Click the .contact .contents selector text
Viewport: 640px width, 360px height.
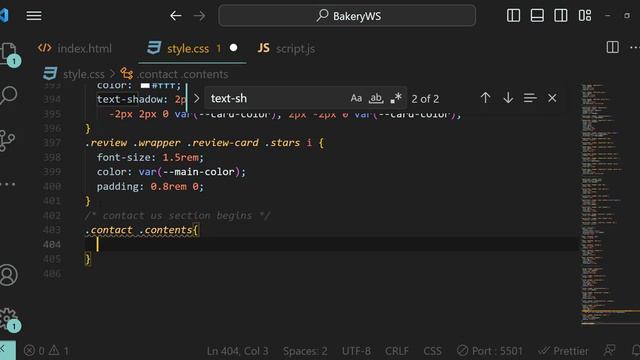click(x=139, y=230)
